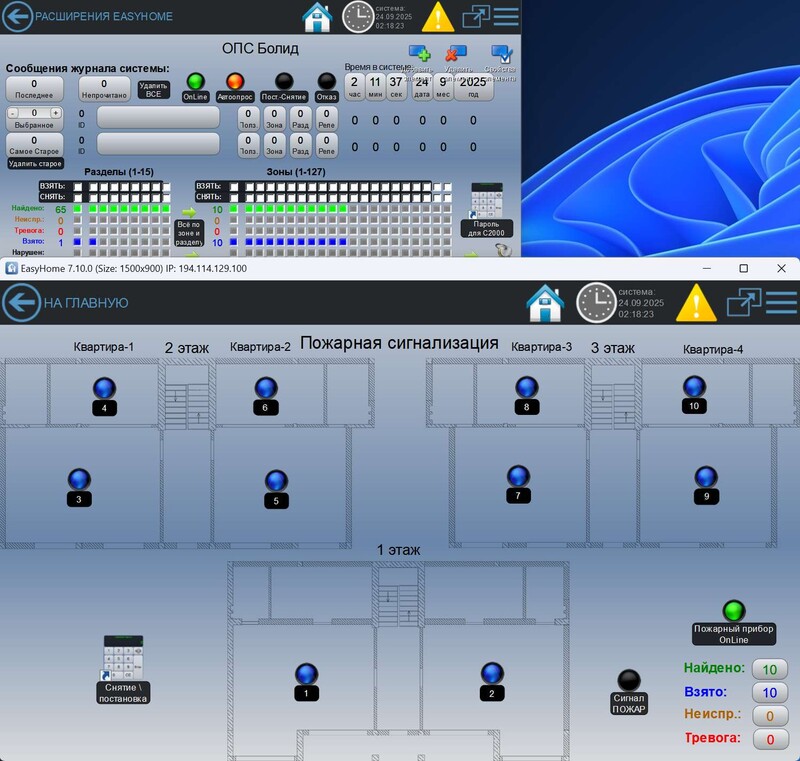Click the clock icon in the lower header
The width and height of the screenshot is (800, 761).
point(596,302)
